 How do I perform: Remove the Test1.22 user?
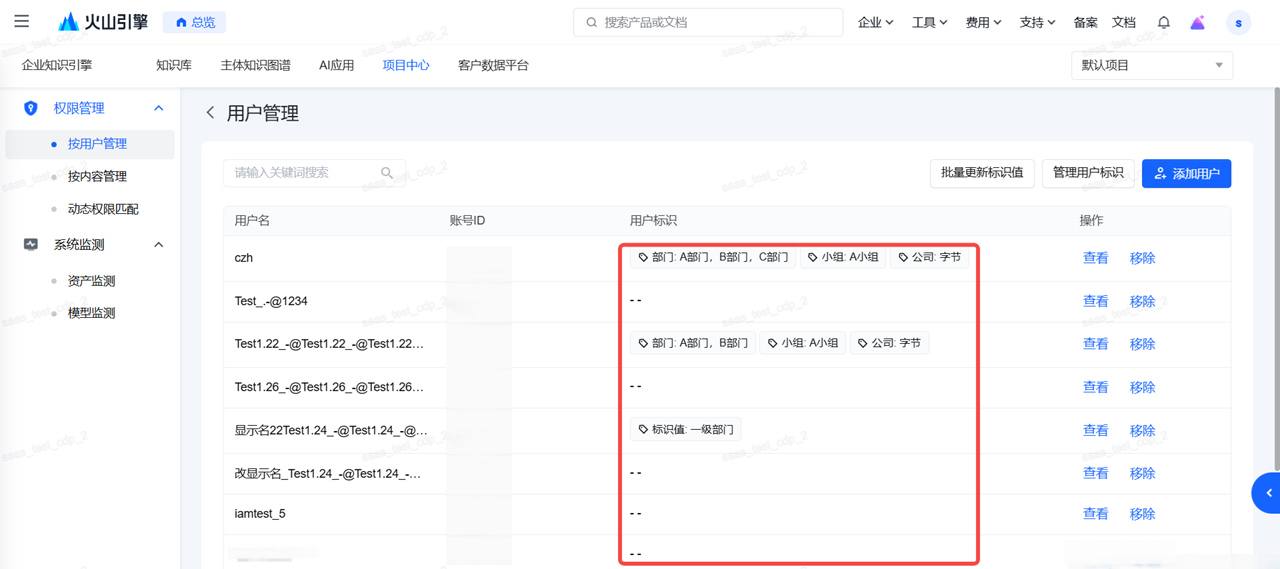[1142, 344]
